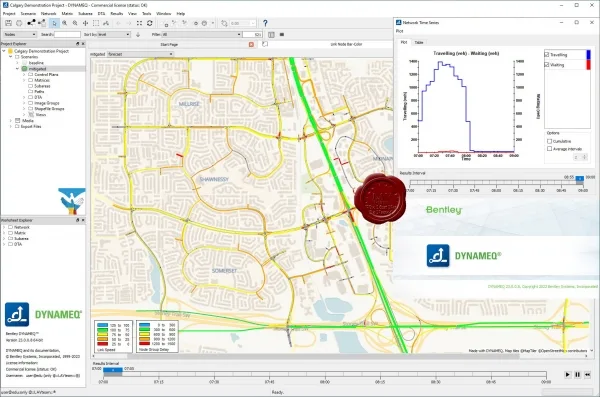Pause the results interval animation

[x=577, y=374]
